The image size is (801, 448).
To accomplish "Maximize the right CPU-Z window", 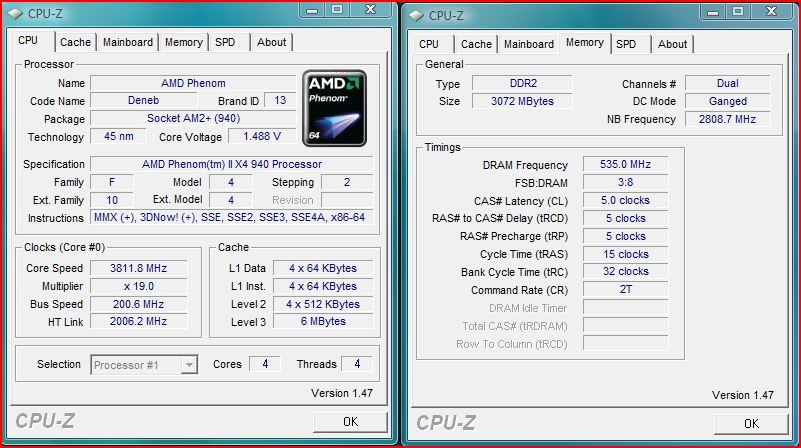I will 738,11.
